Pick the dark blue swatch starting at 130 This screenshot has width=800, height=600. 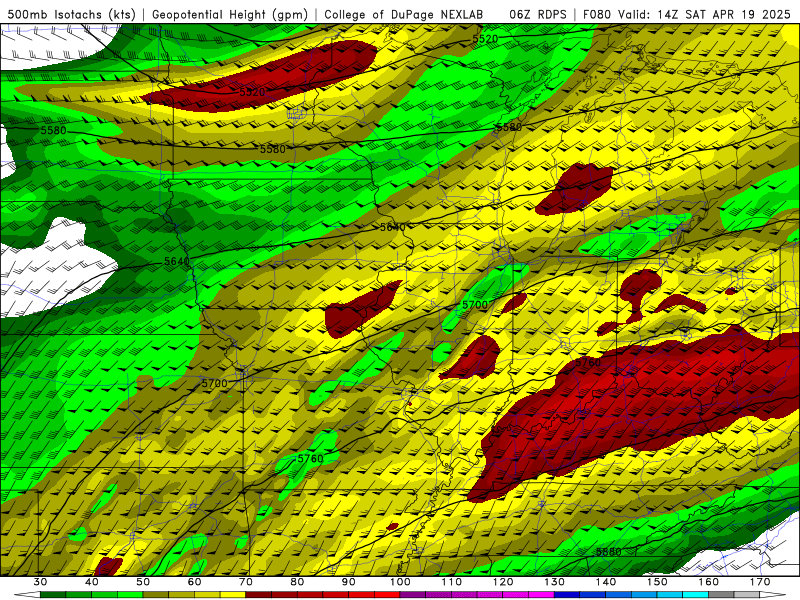pos(567,595)
